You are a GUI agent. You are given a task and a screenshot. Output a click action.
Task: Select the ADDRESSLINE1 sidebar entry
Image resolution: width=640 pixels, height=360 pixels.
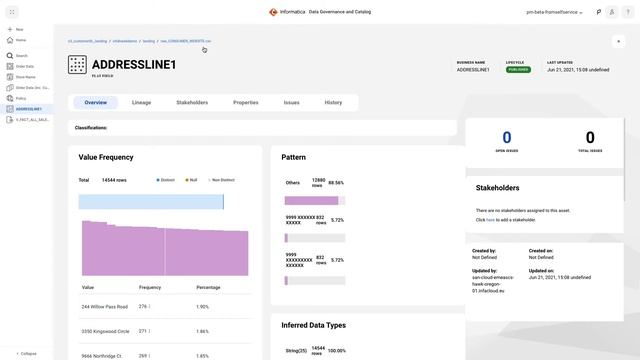point(27,109)
